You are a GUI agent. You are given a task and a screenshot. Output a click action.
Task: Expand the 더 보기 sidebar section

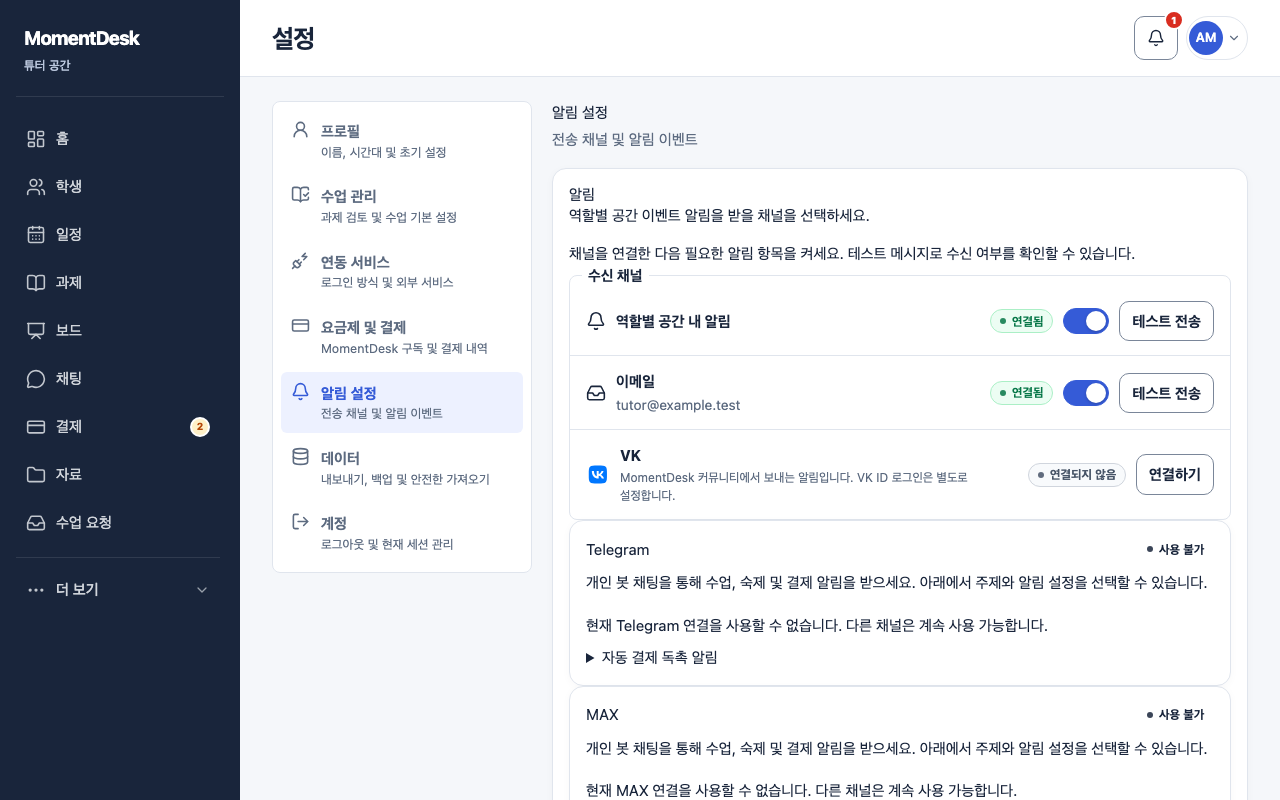(x=120, y=590)
